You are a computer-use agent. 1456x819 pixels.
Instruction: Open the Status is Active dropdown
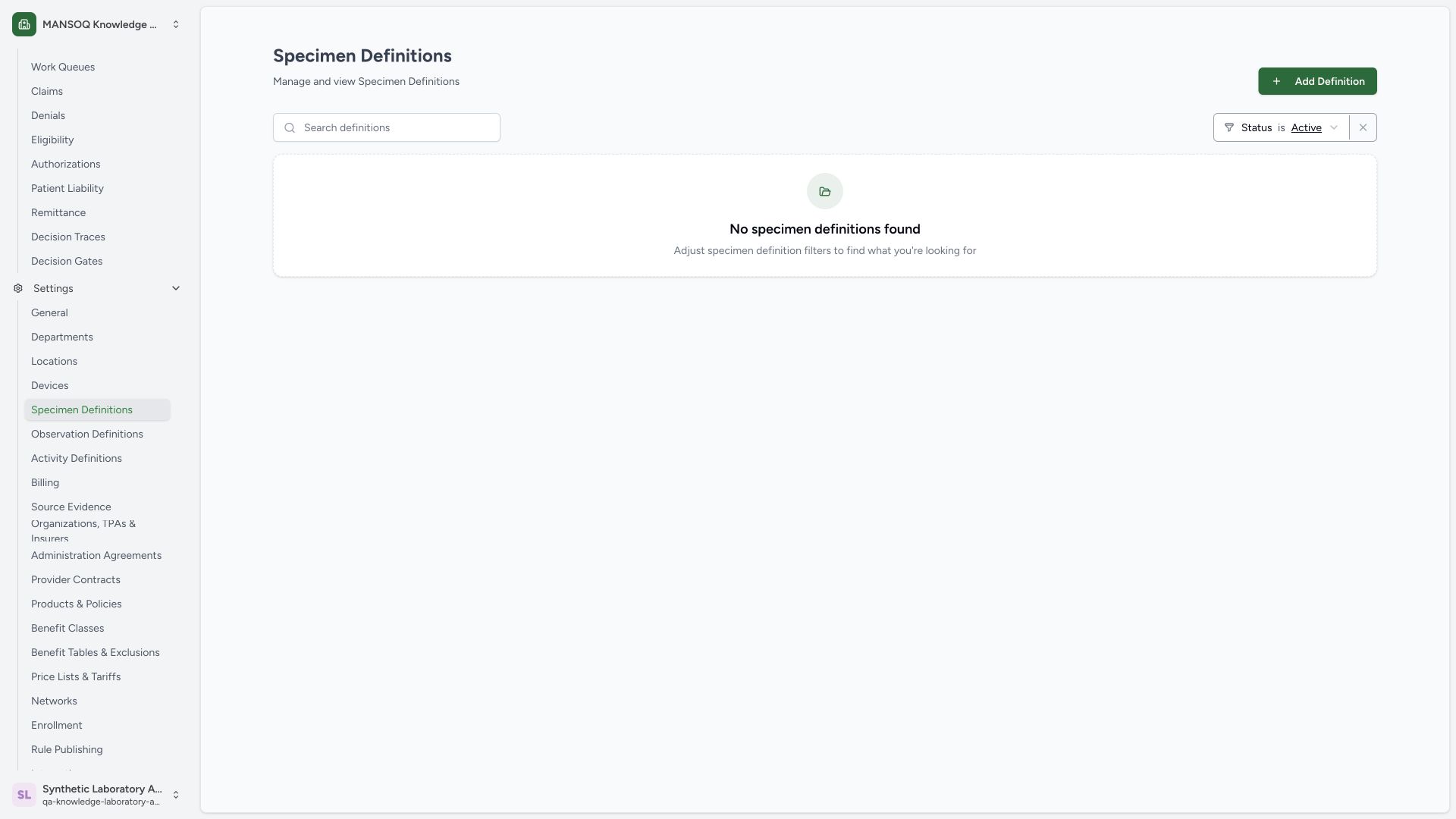[x=1281, y=127]
